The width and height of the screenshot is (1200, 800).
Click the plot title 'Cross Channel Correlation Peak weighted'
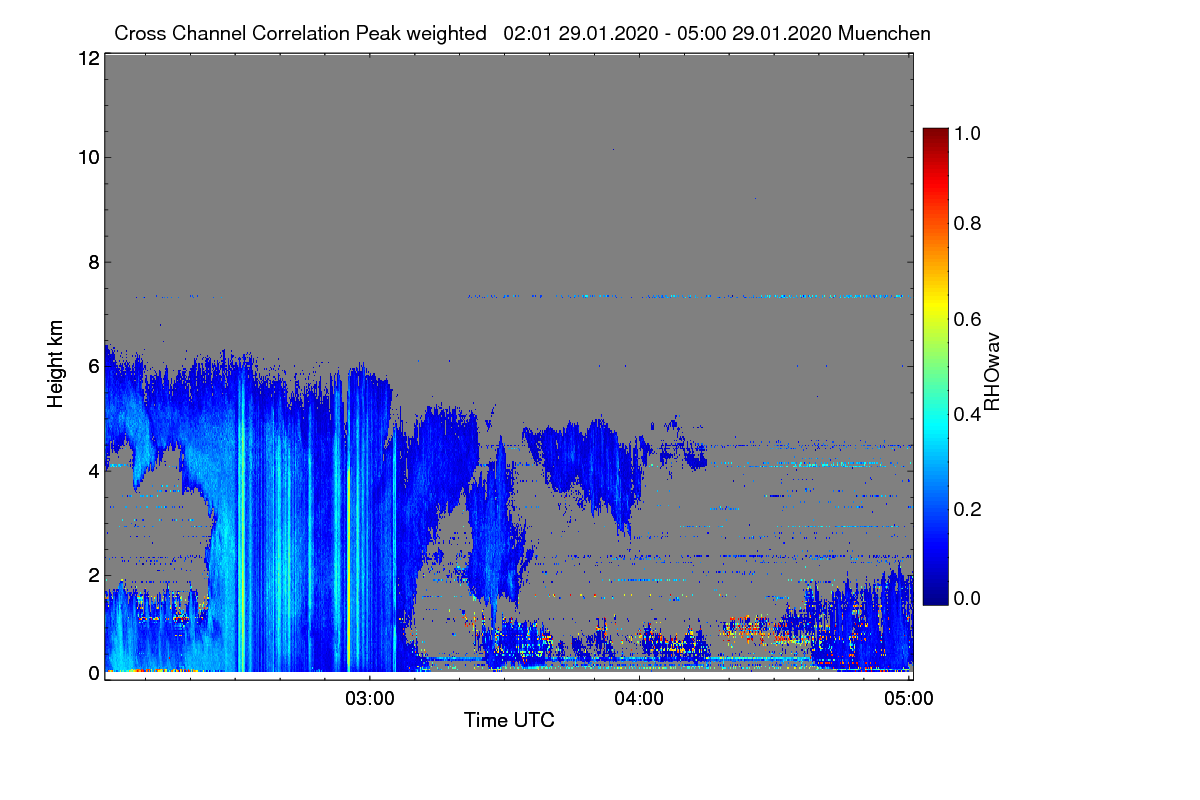pos(300,34)
